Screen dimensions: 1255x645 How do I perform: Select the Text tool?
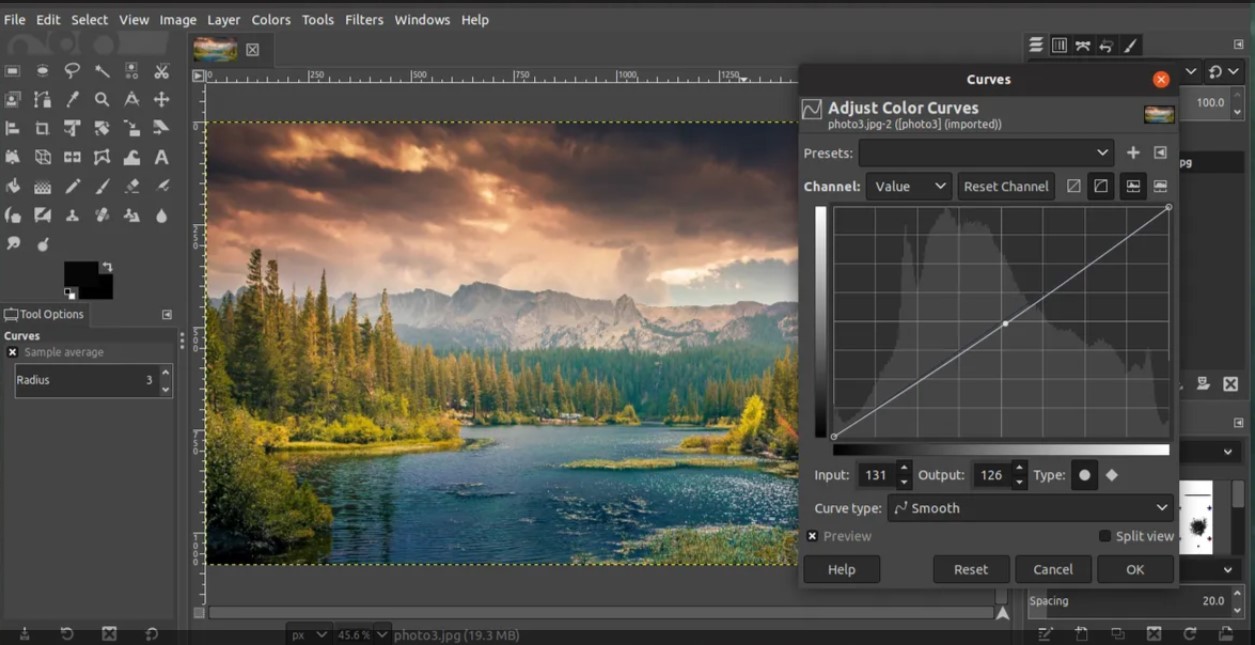161,158
